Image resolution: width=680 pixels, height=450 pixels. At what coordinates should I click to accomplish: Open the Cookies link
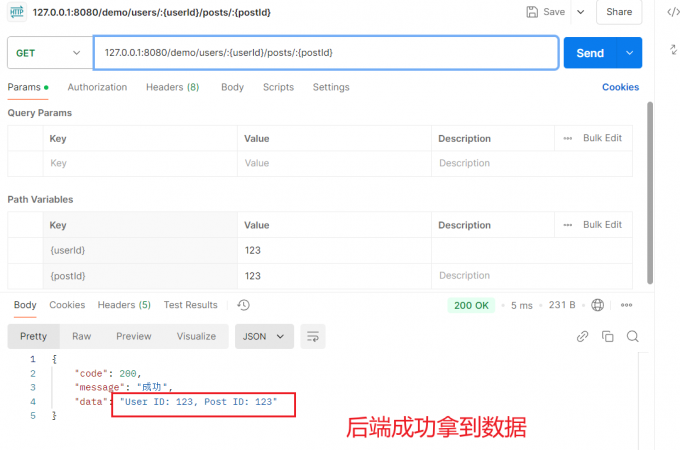(x=620, y=87)
